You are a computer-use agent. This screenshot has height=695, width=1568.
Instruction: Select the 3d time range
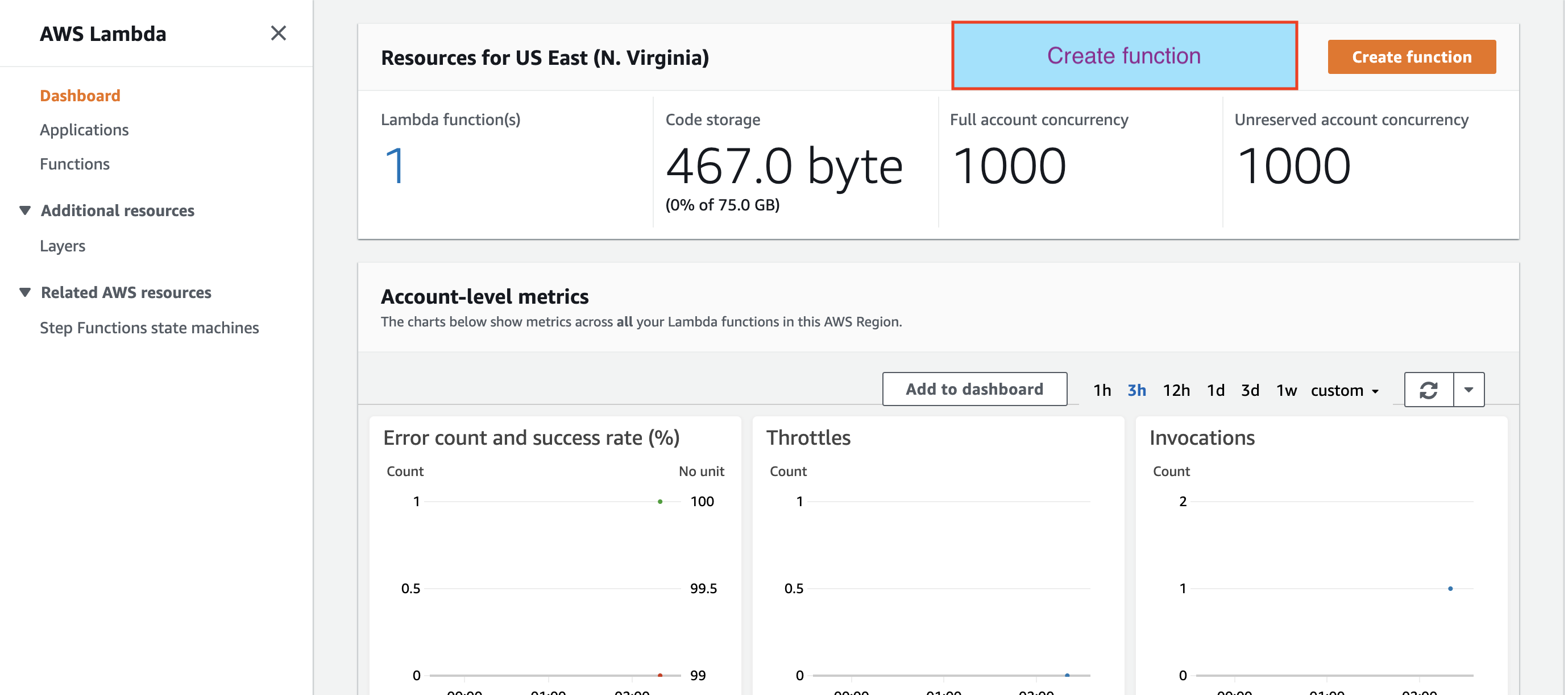click(1250, 390)
